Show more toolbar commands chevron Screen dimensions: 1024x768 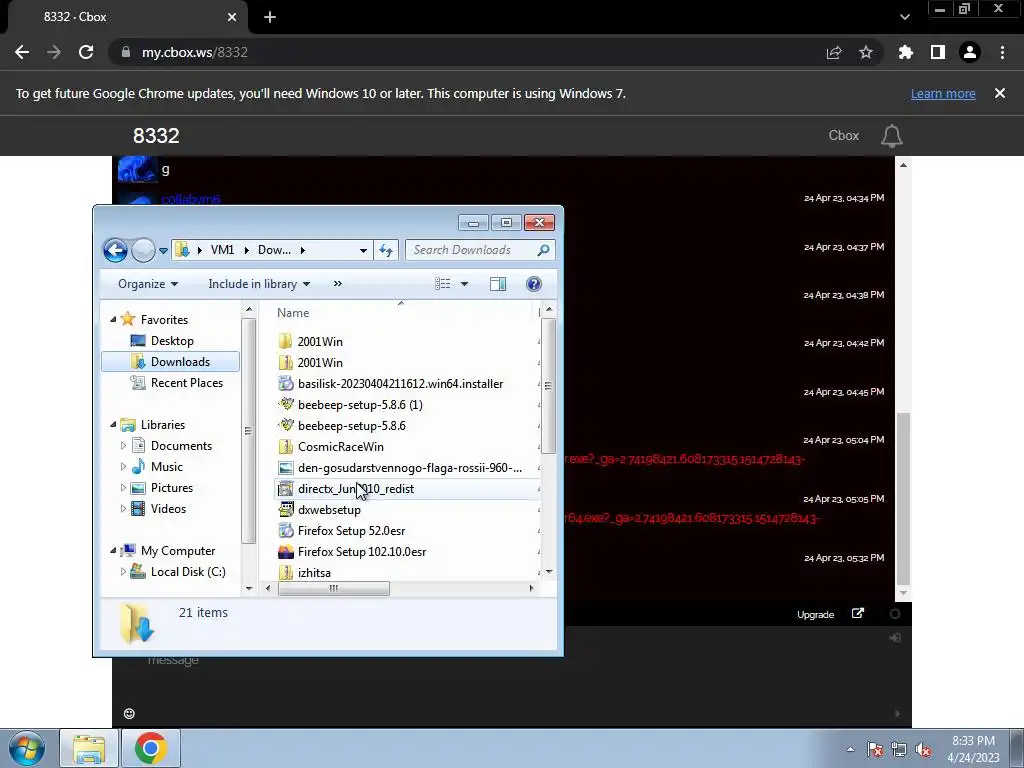coord(338,283)
